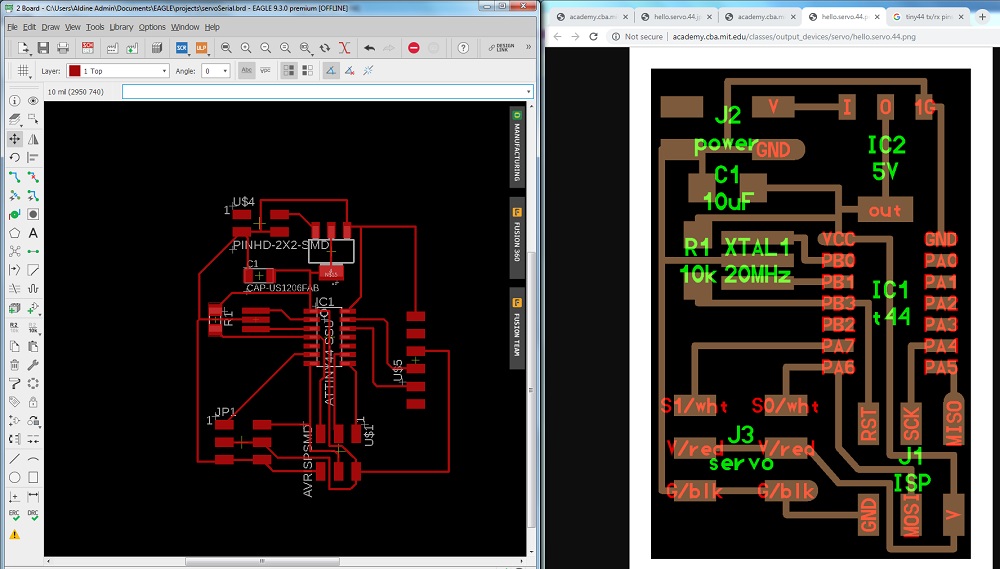This screenshot has width=1000, height=569.
Task: Click the Zoom to fit icon
Action: click(226, 48)
